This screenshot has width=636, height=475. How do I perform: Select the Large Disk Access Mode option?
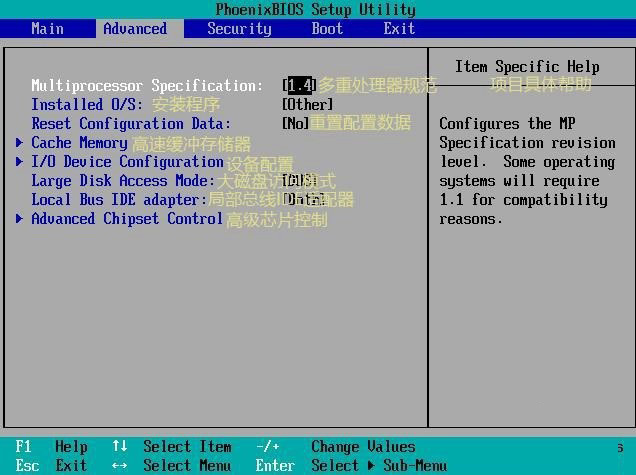tap(123, 181)
